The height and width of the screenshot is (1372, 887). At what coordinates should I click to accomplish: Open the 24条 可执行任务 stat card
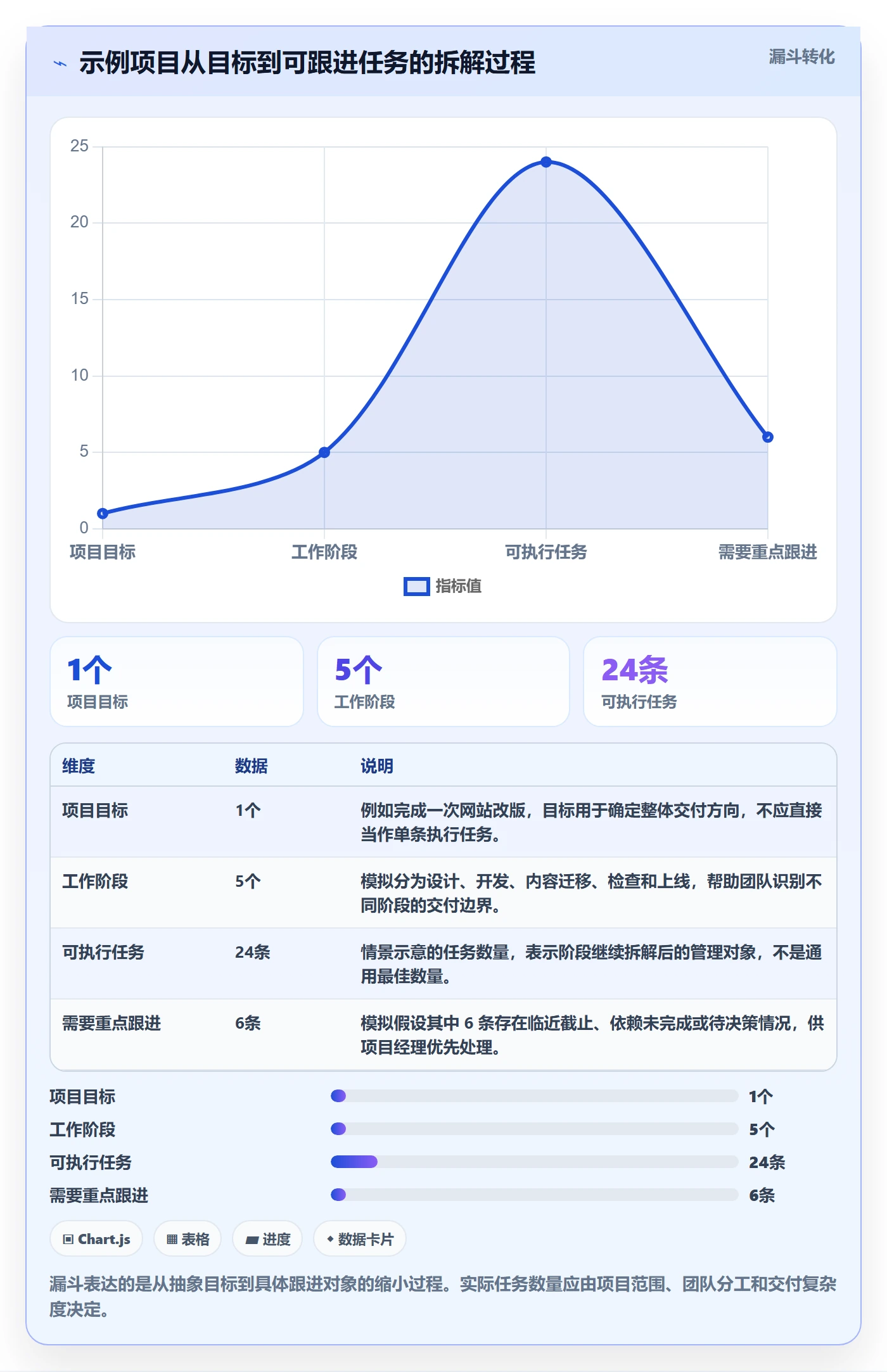point(710,682)
